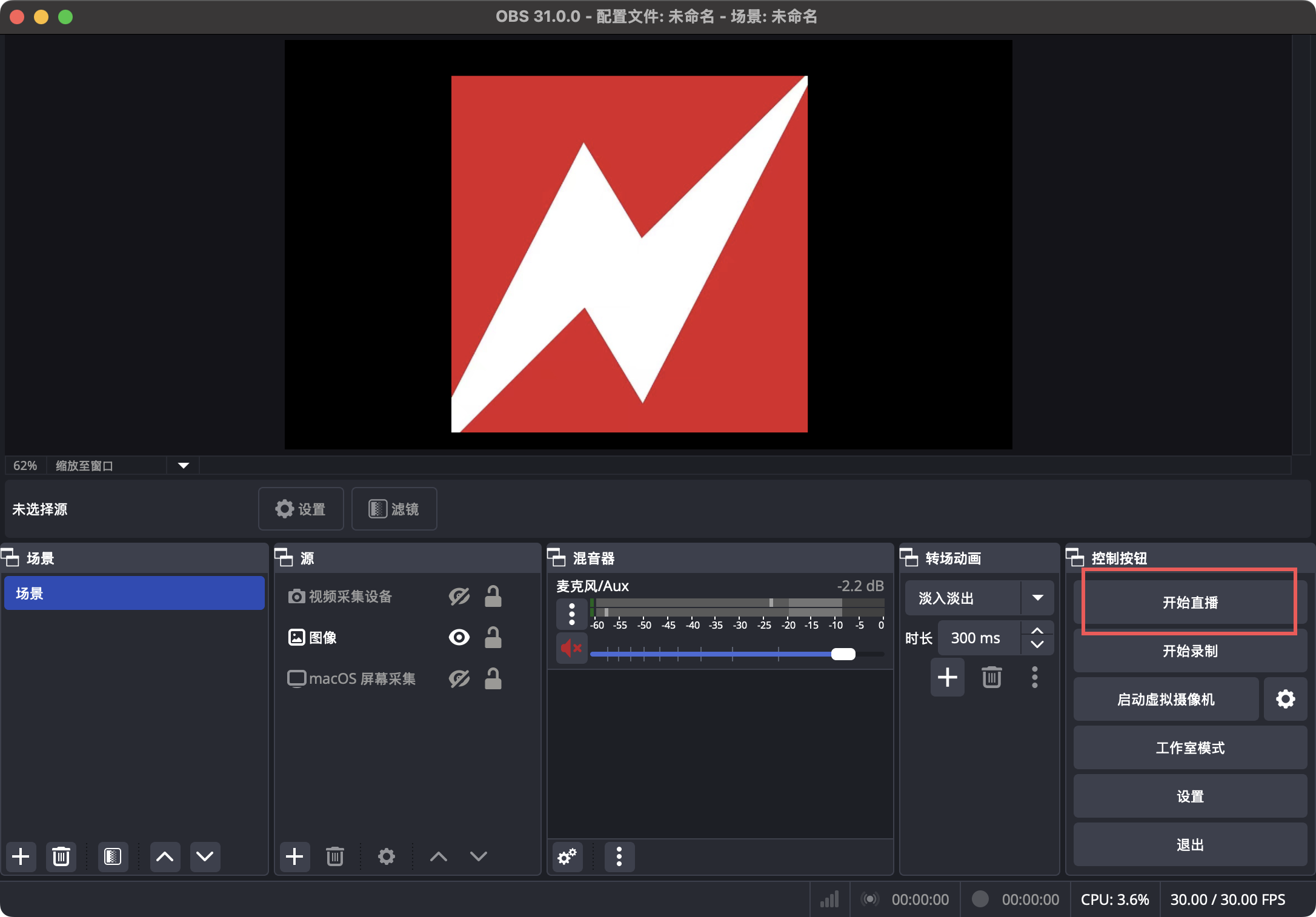Click 退出 to quit OBS
Viewport: 1316px width, 917px height.
click(x=1190, y=844)
